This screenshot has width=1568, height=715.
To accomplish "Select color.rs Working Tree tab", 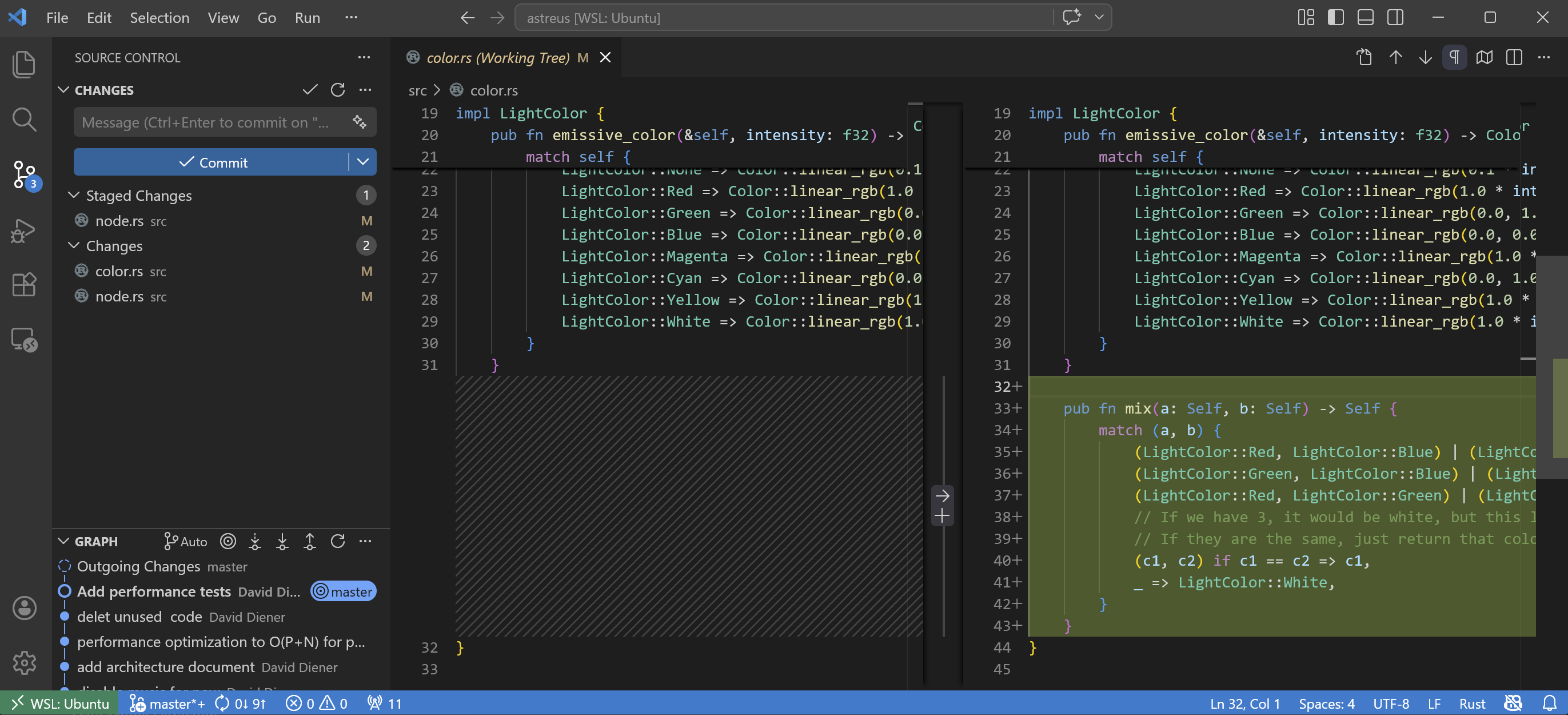I will (x=497, y=57).
